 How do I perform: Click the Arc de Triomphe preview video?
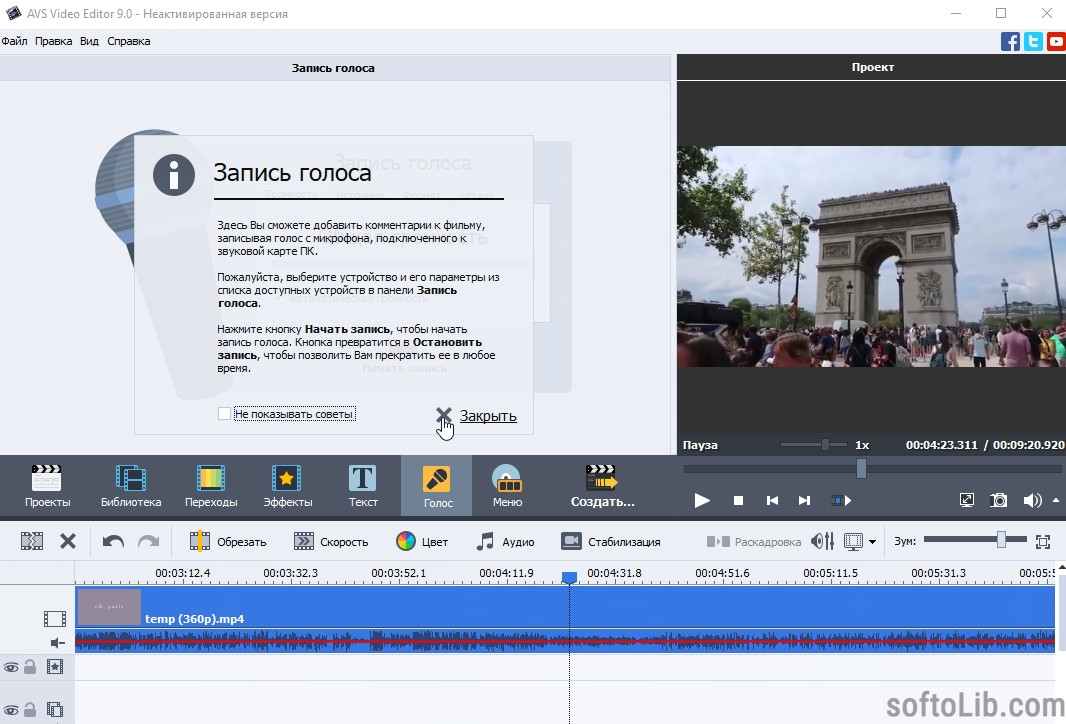(872, 256)
